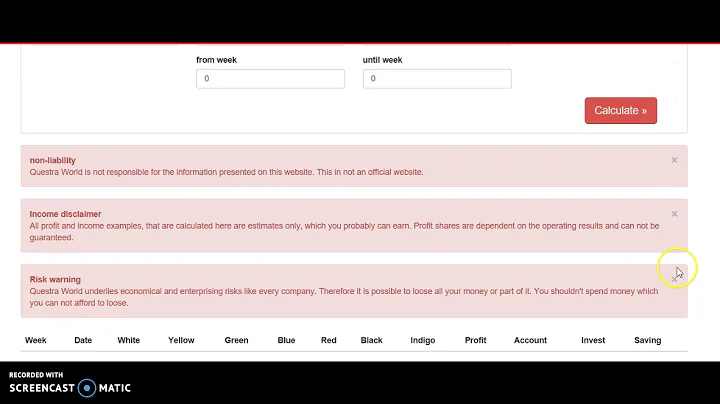Dismiss the non-liability alert
This screenshot has width=720, height=404.
(674, 160)
